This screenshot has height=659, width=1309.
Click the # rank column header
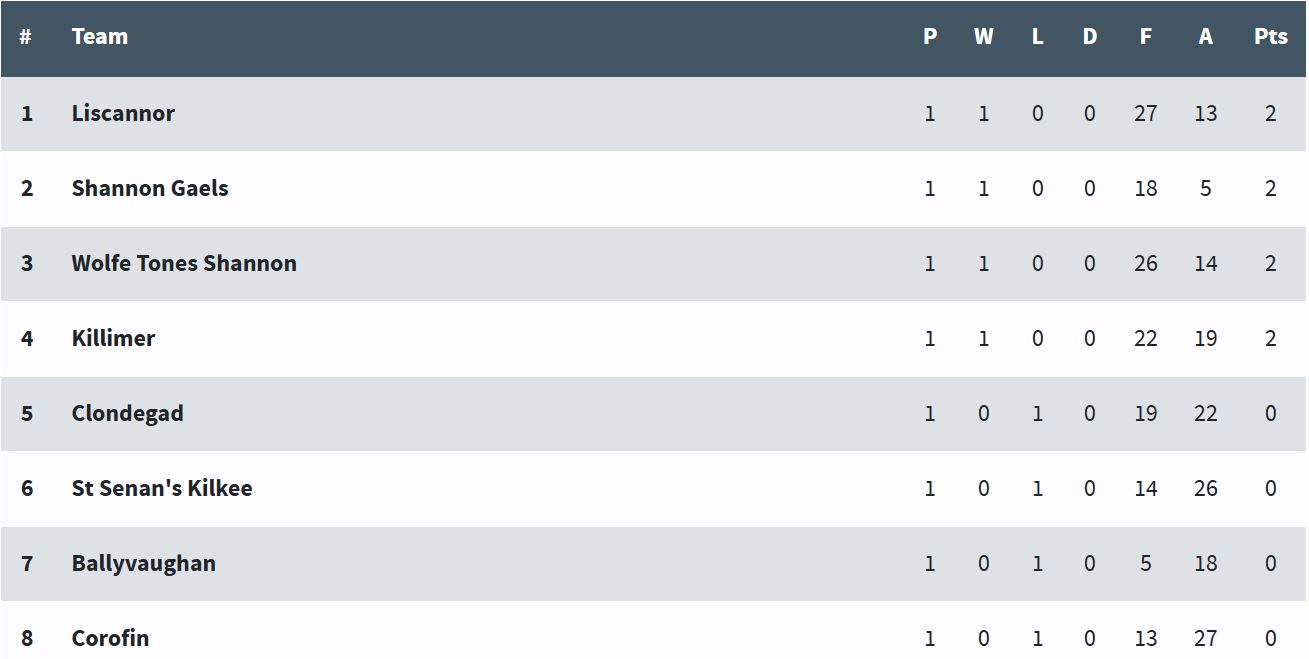(26, 37)
